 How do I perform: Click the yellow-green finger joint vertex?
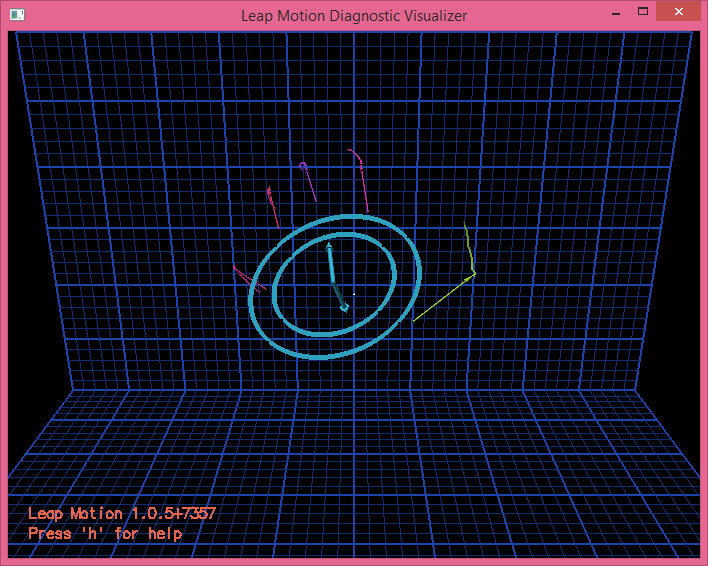(473, 273)
